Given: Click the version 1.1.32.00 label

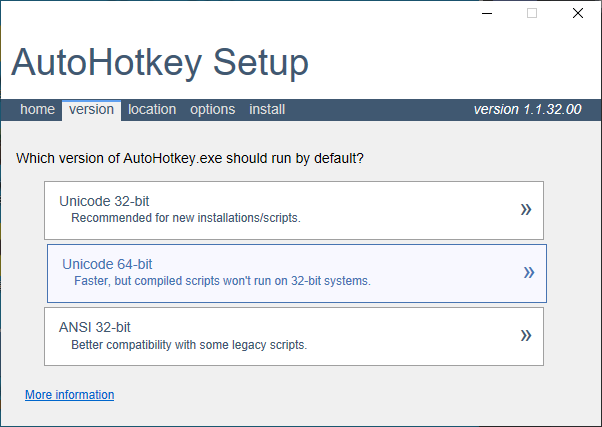Looking at the screenshot, I should 528,109.
